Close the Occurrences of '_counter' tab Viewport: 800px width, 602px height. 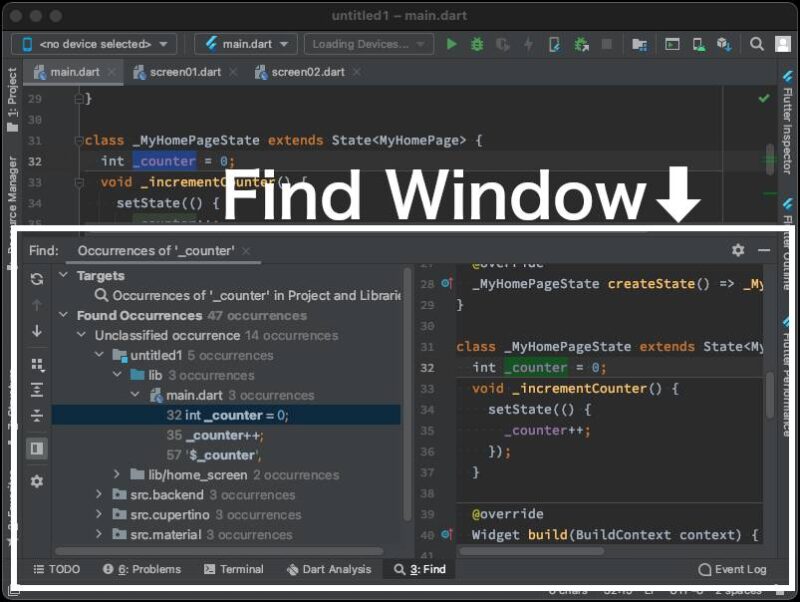coord(246,251)
